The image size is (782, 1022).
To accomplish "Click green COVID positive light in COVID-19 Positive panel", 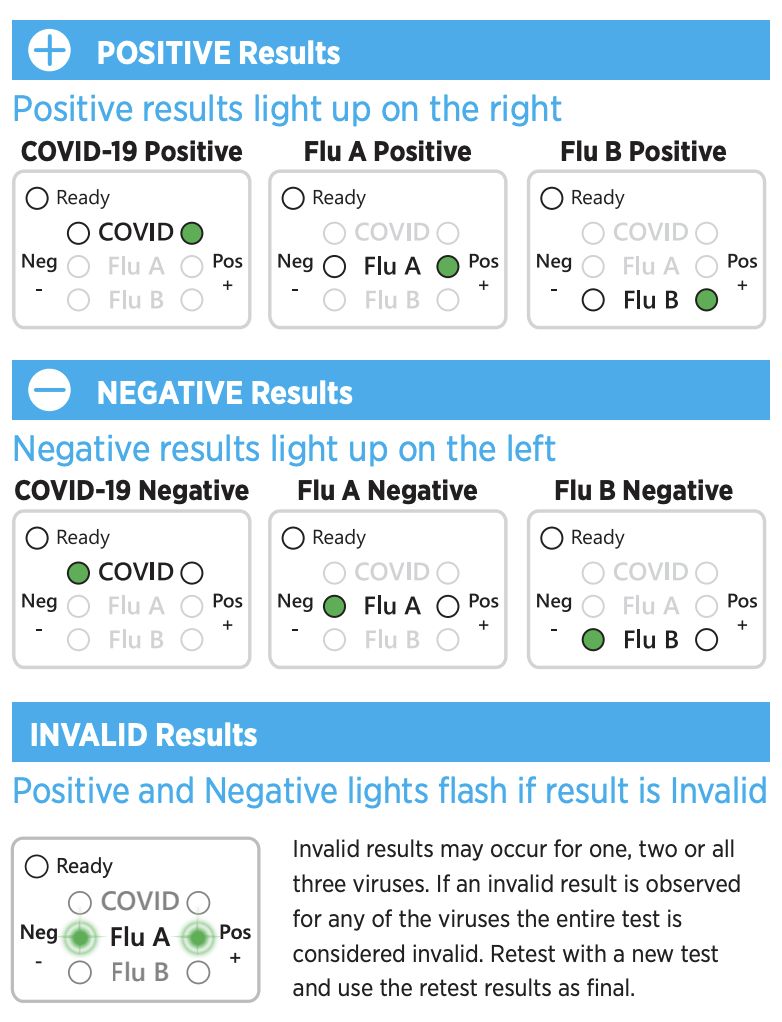I will tap(192, 234).
